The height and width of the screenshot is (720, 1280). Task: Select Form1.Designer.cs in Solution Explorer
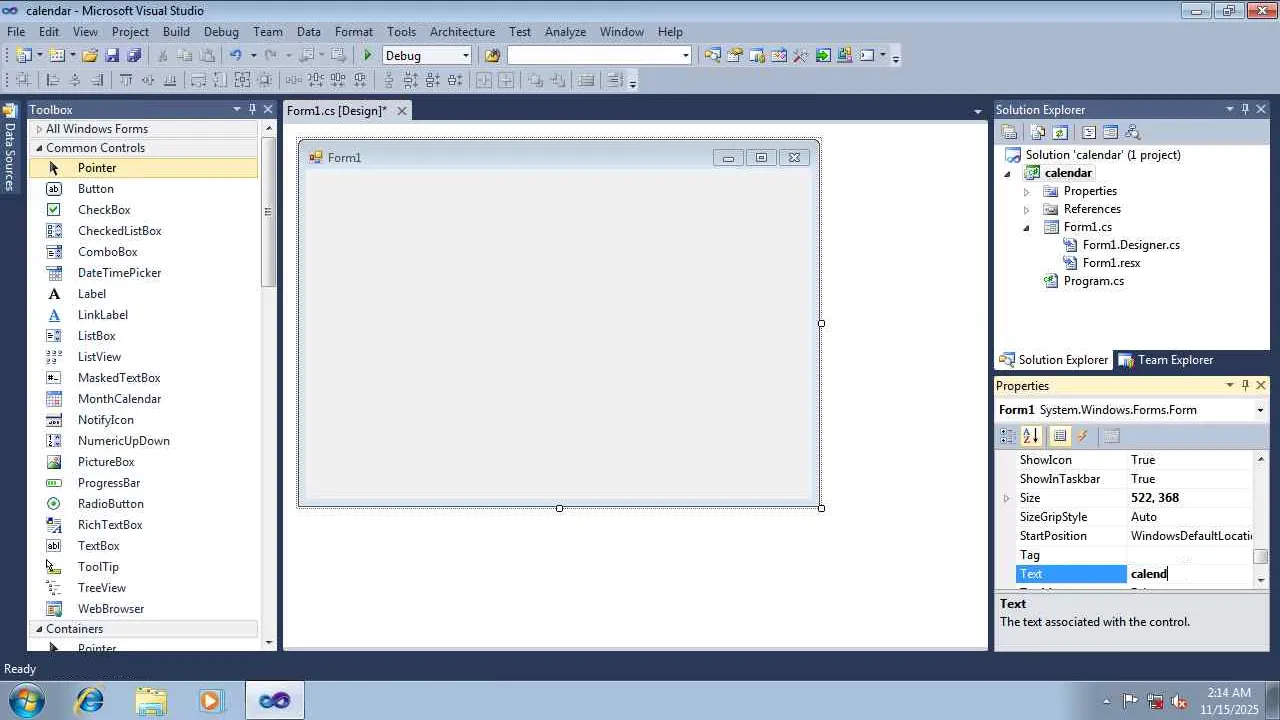coord(1131,245)
